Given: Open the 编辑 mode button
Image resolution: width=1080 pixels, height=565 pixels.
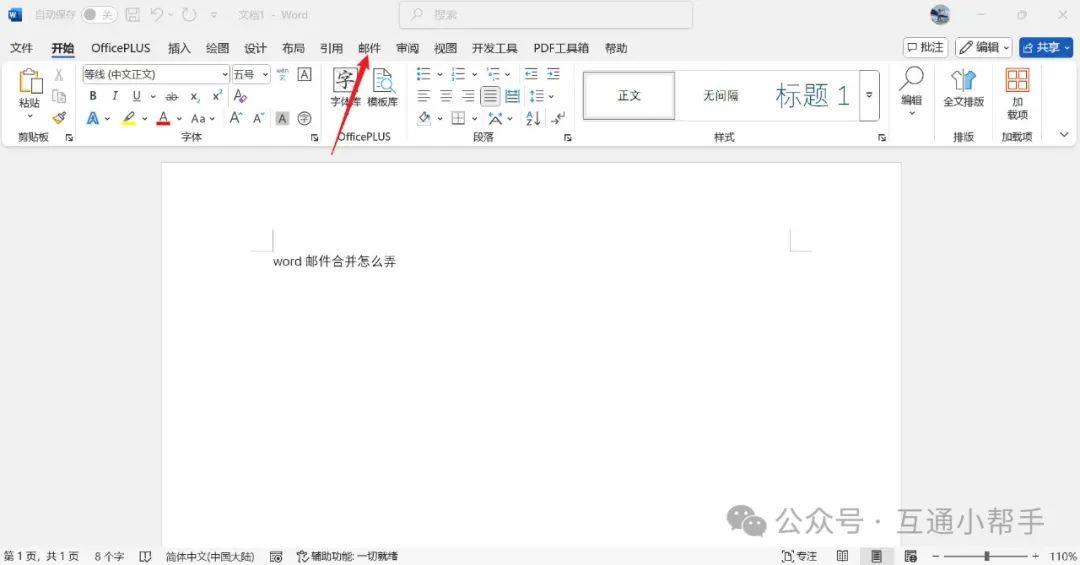Looking at the screenshot, I should 983,47.
